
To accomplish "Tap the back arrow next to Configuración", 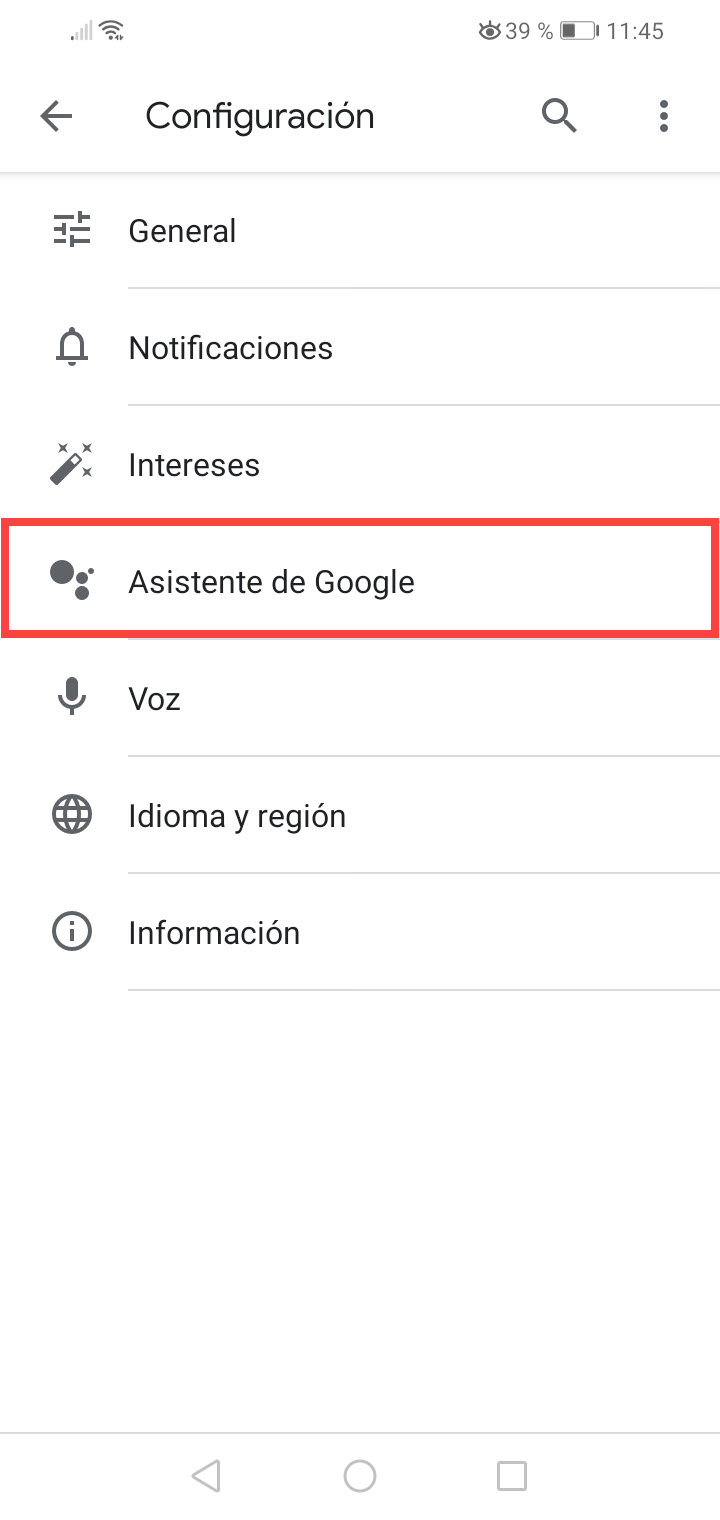I will click(x=56, y=115).
